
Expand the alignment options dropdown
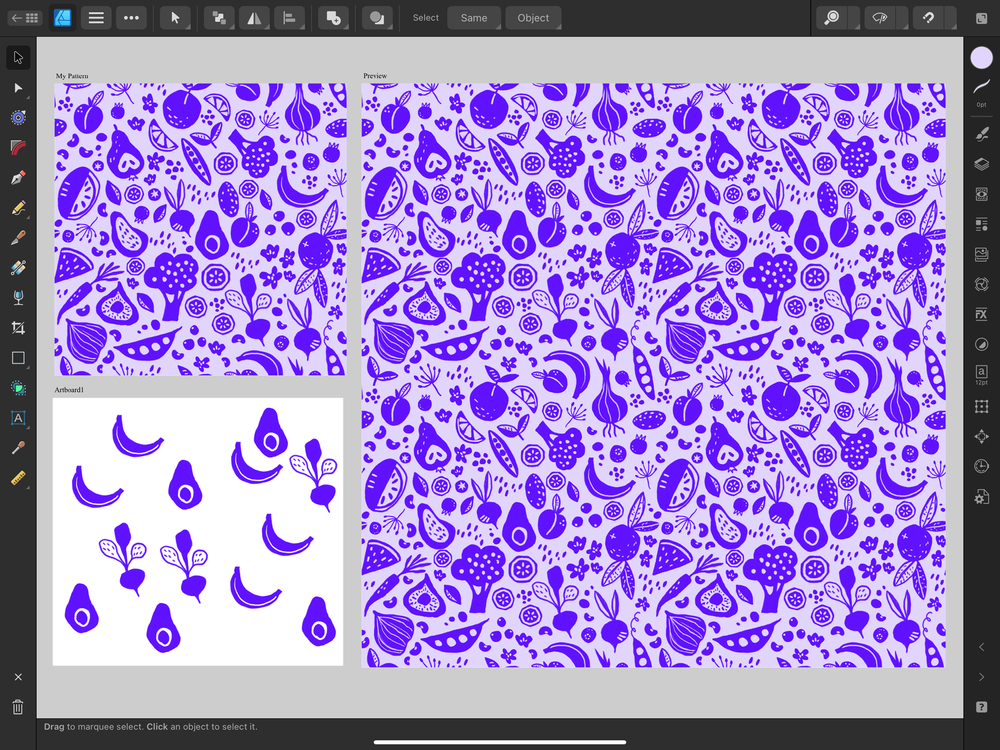click(x=290, y=17)
